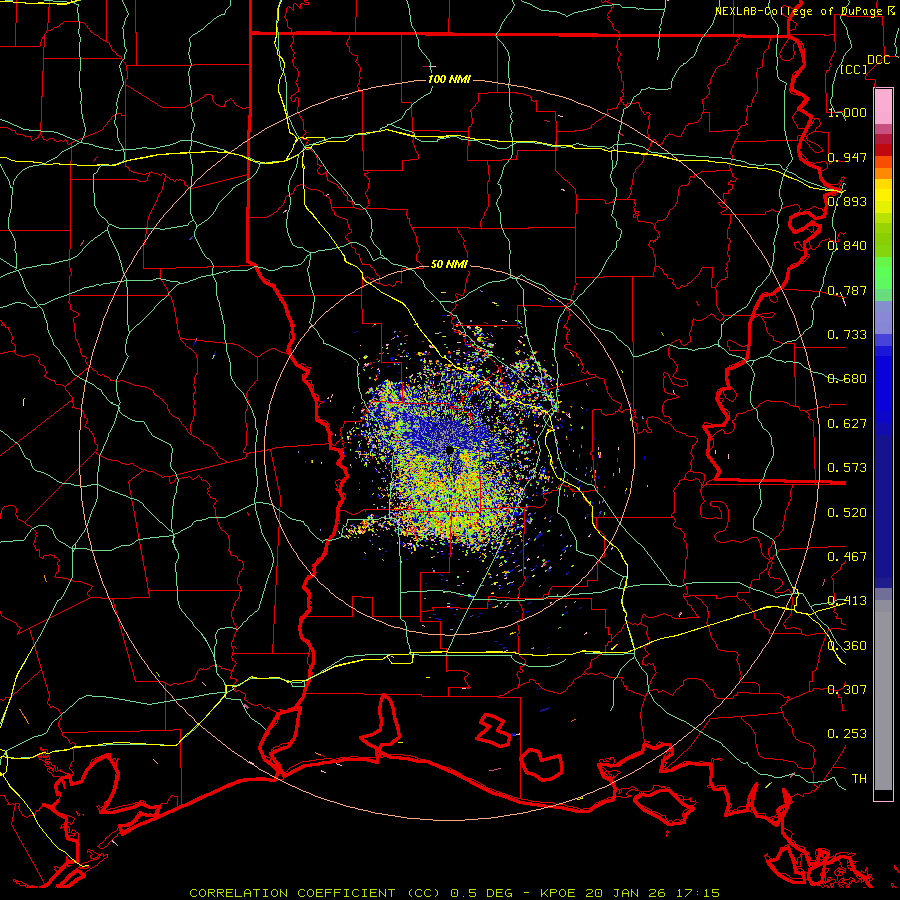Click the 0.573 color scale value
Viewport: 900px width, 900px height.
pyautogui.click(x=847, y=468)
